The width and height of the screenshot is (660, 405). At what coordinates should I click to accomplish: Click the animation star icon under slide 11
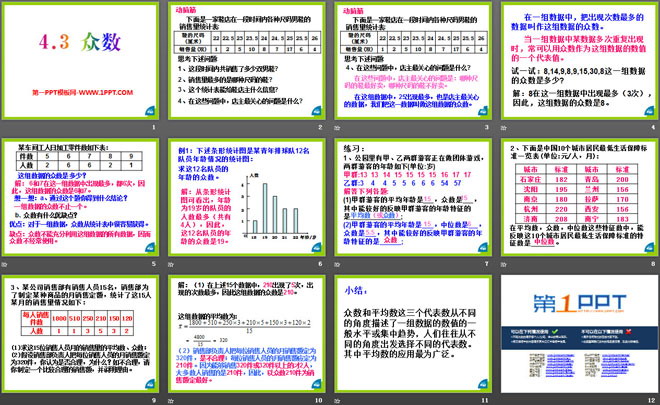[x=337, y=401]
